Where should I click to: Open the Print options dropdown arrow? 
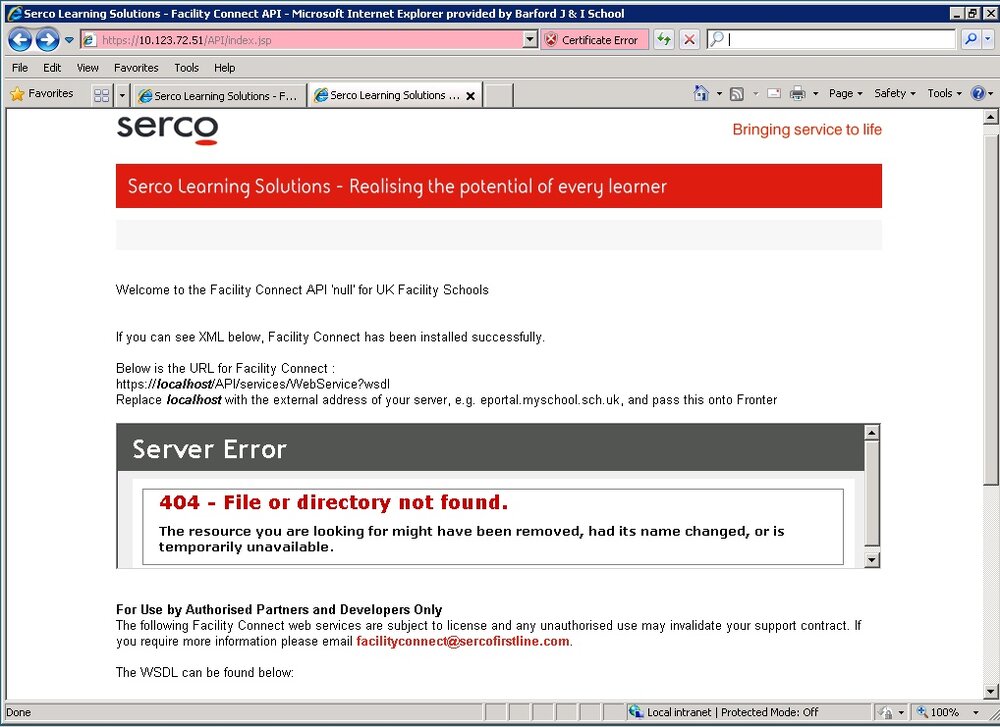[815, 94]
